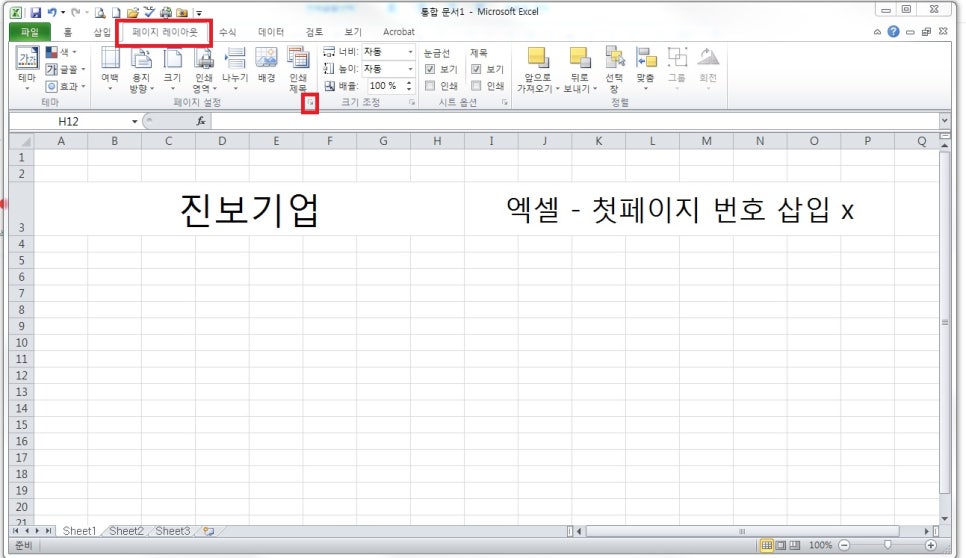The image size is (966, 558).
Task: Open the 시트 옵션 dialog launcher
Action: click(505, 103)
